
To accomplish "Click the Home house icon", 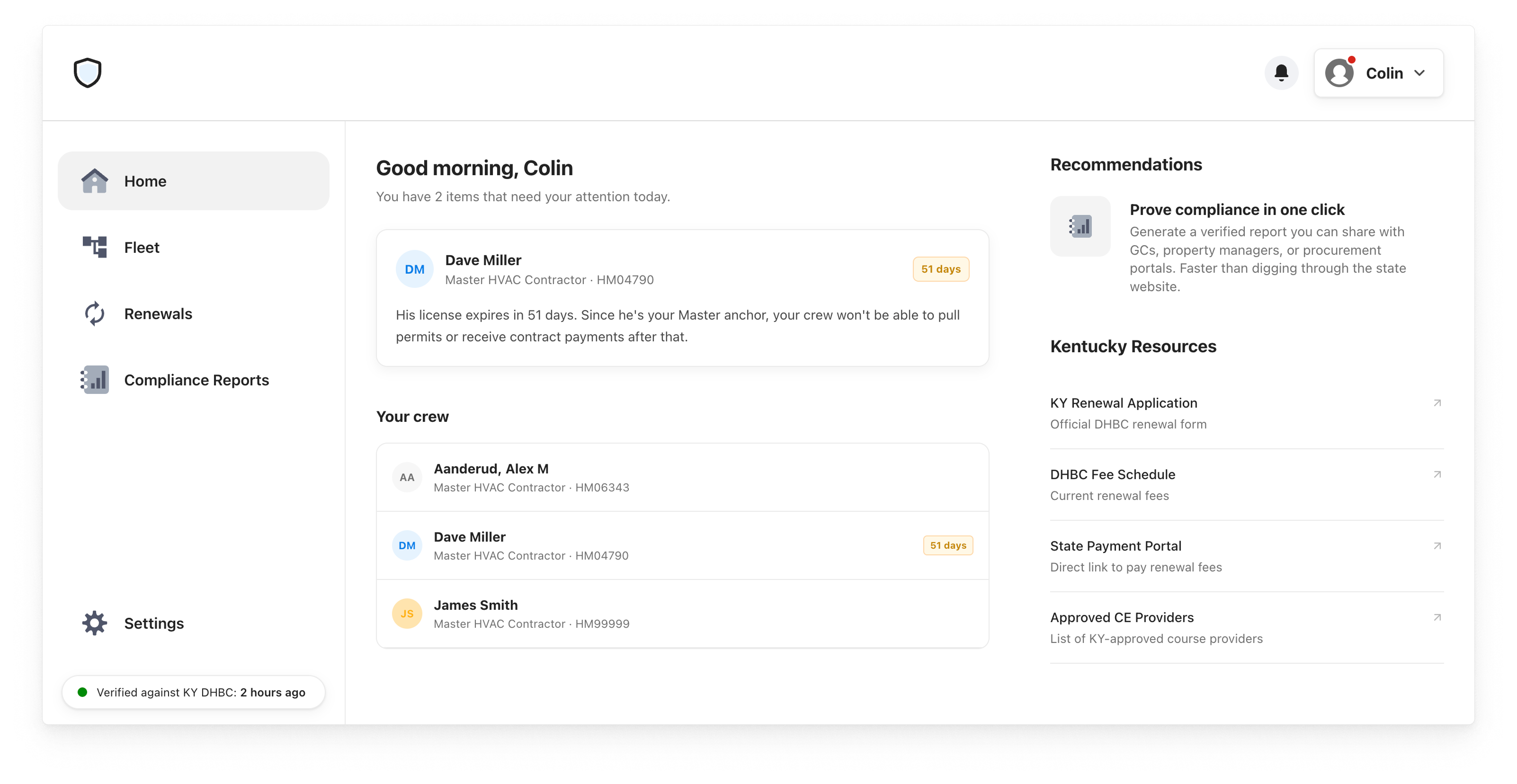I will 94,181.
